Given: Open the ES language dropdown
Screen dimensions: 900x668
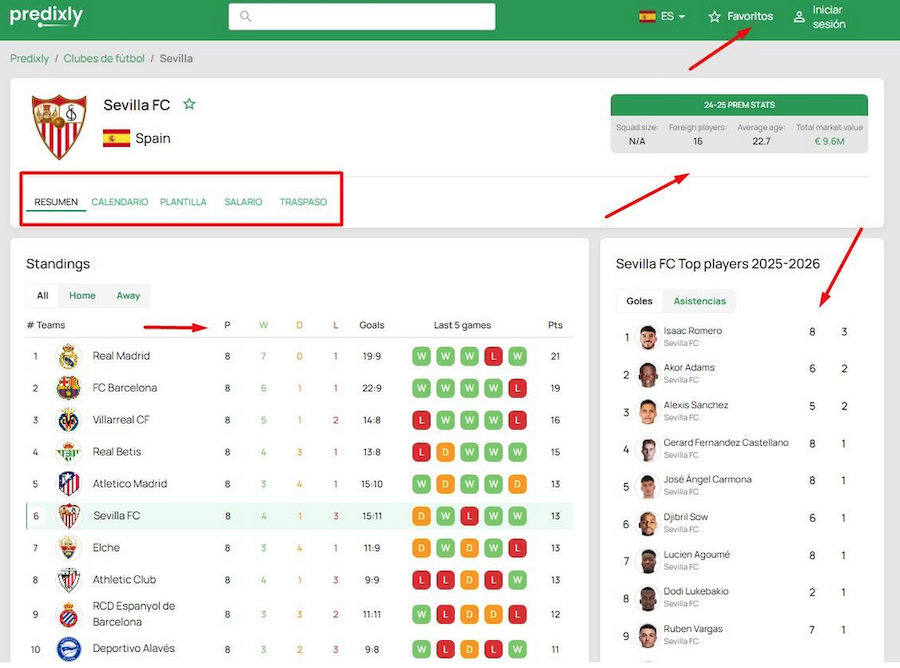Looking at the screenshot, I should click(662, 17).
